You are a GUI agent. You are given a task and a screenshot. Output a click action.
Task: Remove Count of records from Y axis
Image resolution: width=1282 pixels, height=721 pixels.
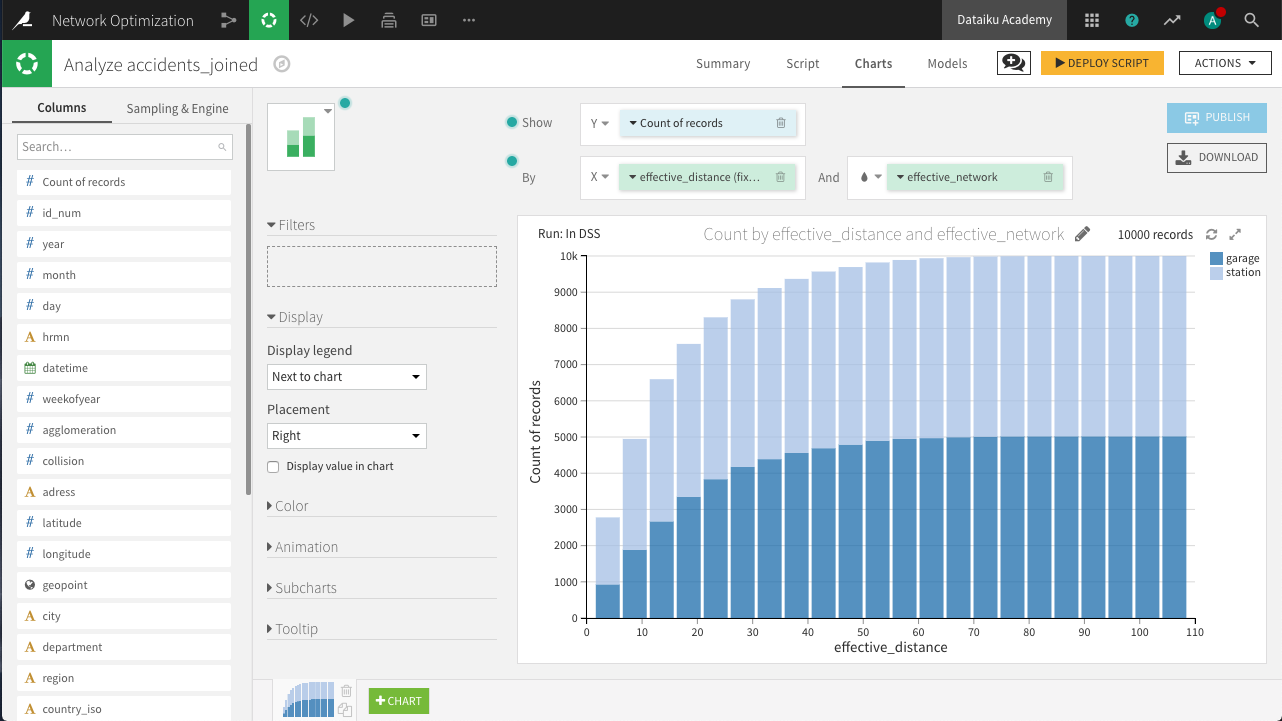781,123
